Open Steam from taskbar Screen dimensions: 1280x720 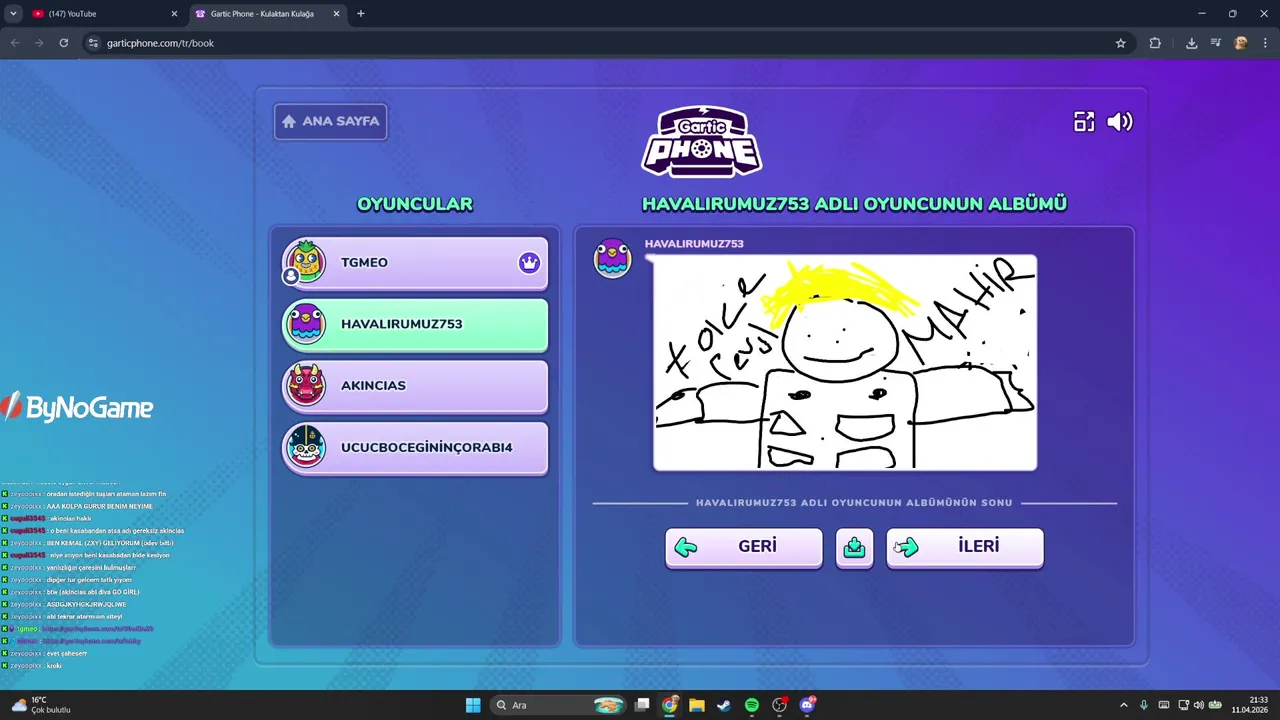(x=724, y=705)
